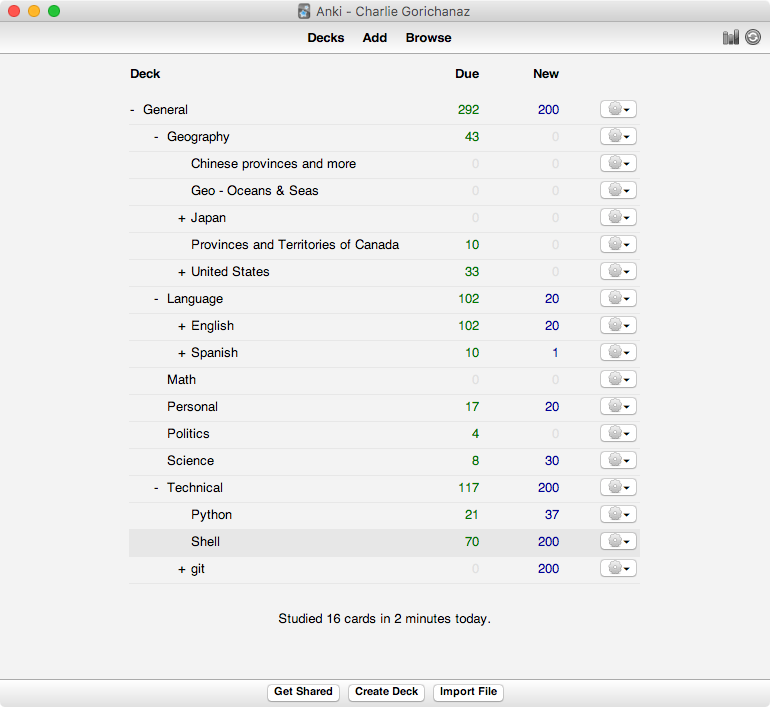Click the yellow minimize window button
Image resolution: width=770 pixels, height=707 pixels.
tap(34, 11)
